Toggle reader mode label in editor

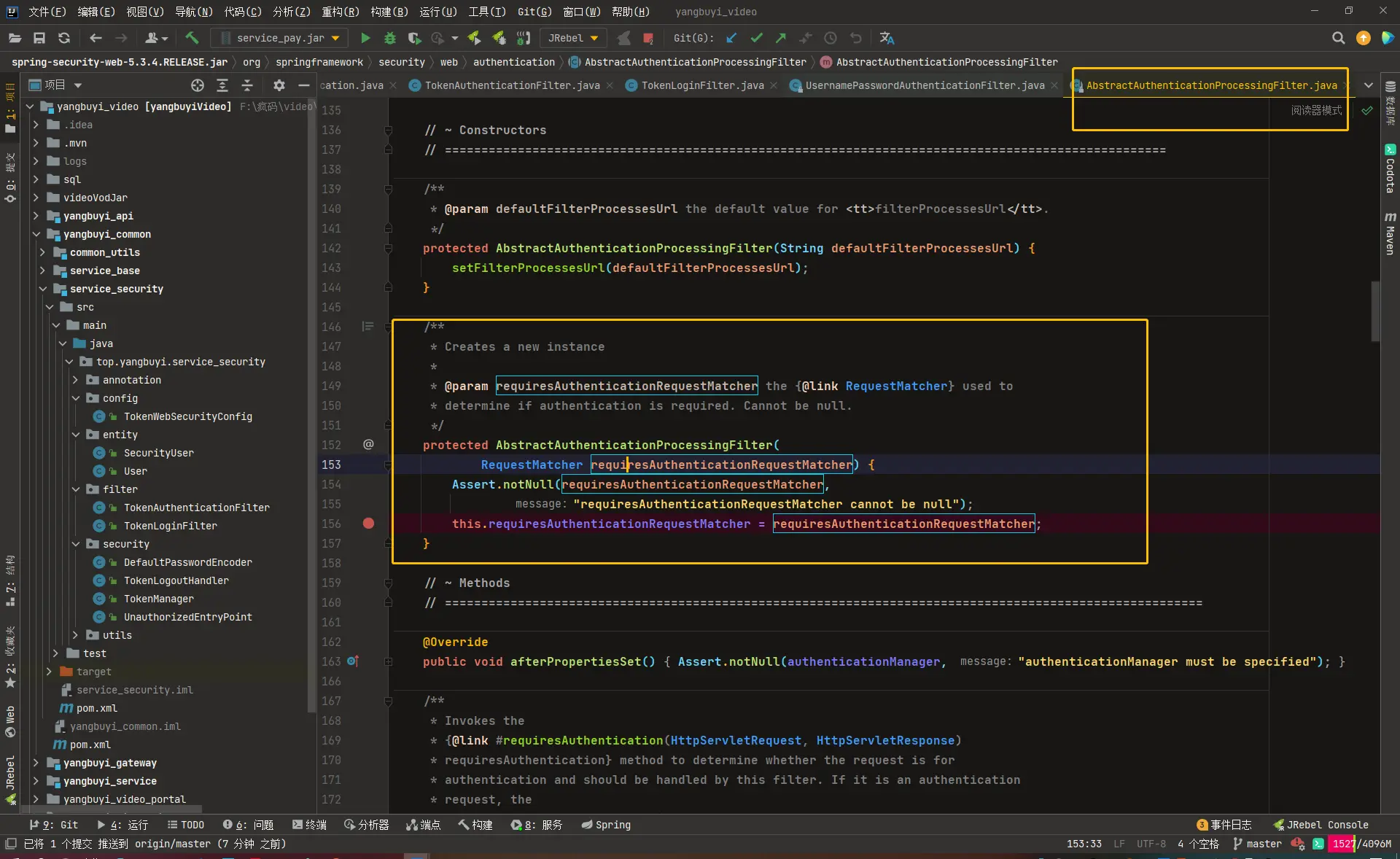pos(1315,110)
